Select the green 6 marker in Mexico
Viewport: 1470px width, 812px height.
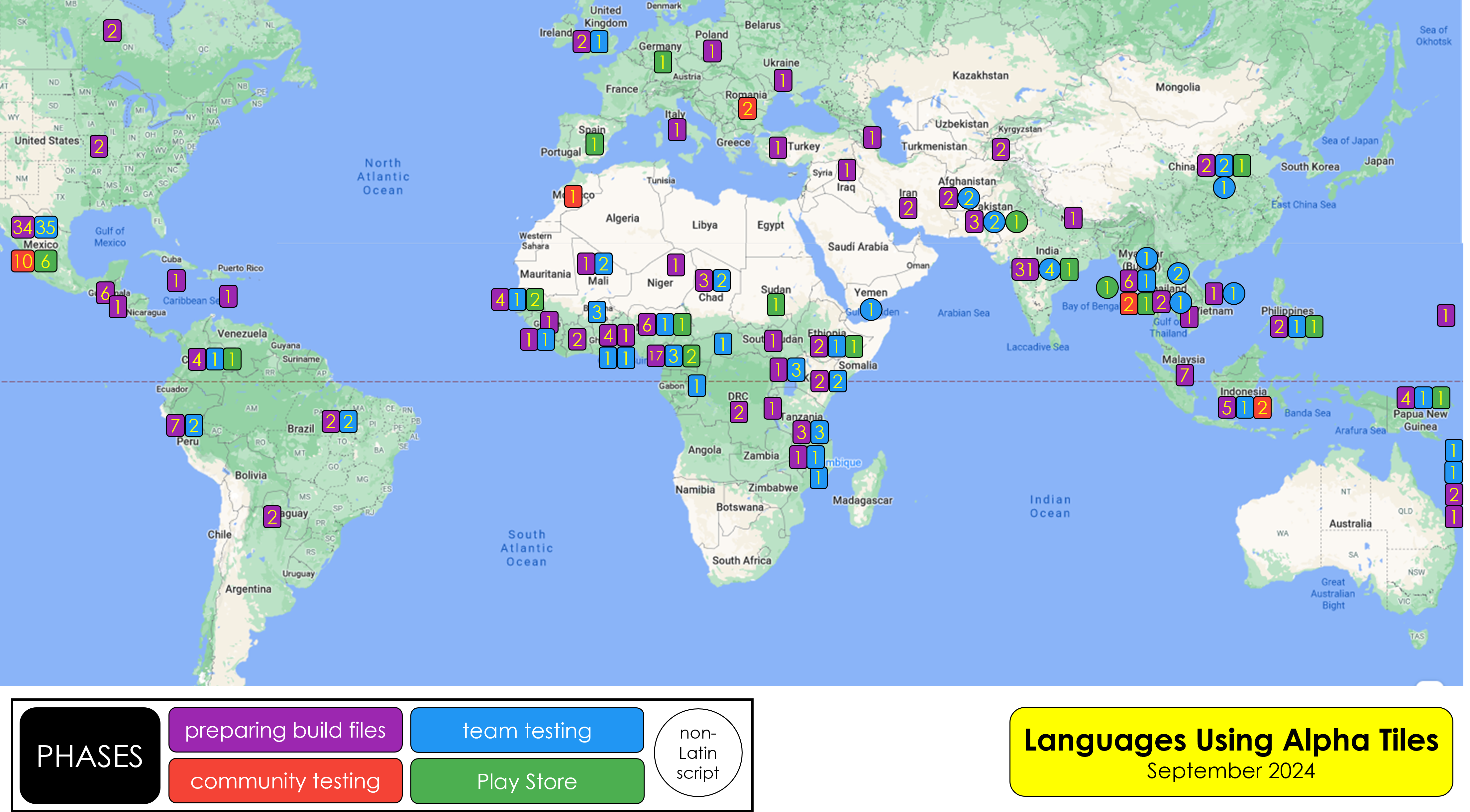coord(46,261)
